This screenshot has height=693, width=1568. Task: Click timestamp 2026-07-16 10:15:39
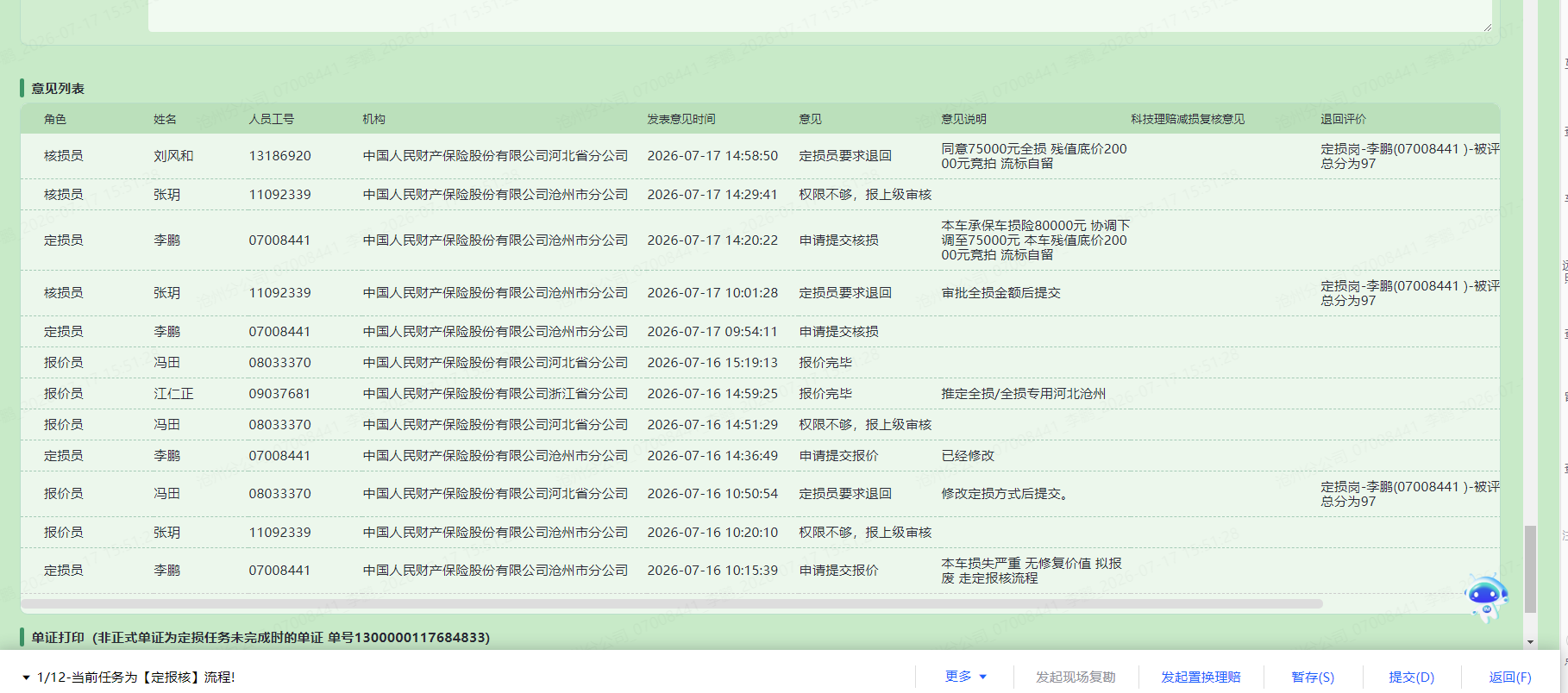coord(712,571)
